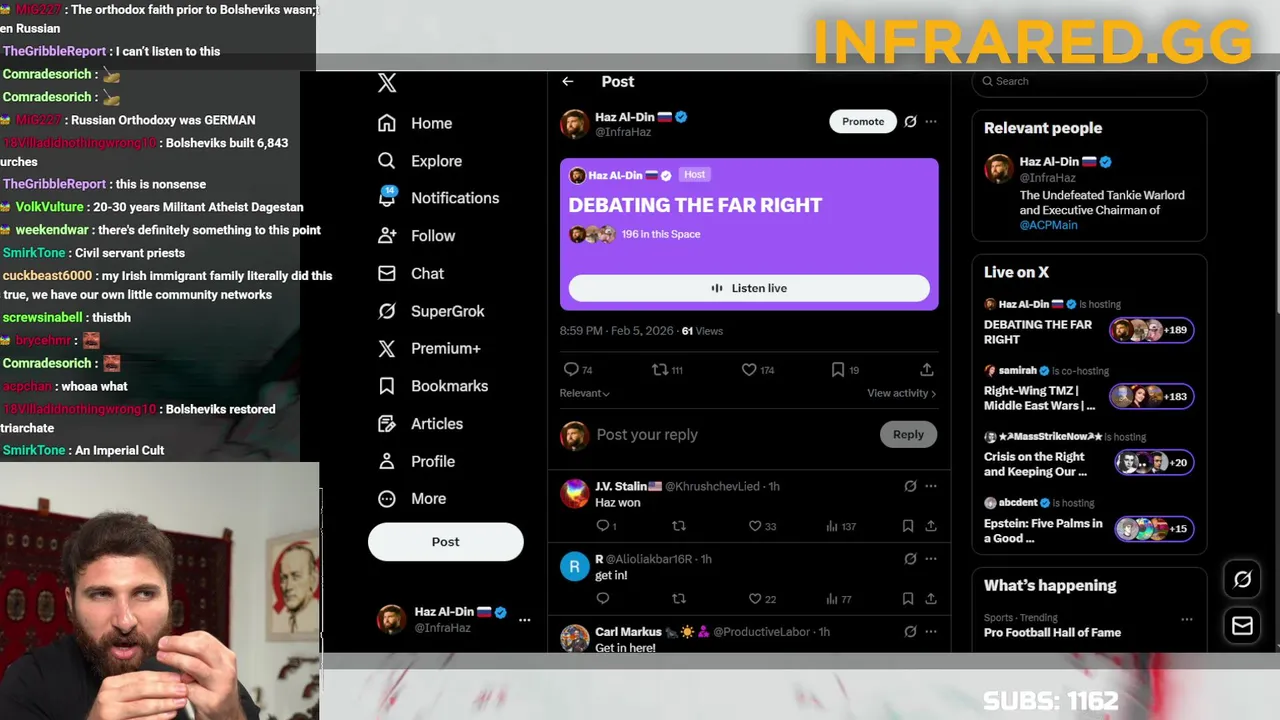Open Home from the sidebar
The height and width of the screenshot is (720, 1280).
[415, 123]
